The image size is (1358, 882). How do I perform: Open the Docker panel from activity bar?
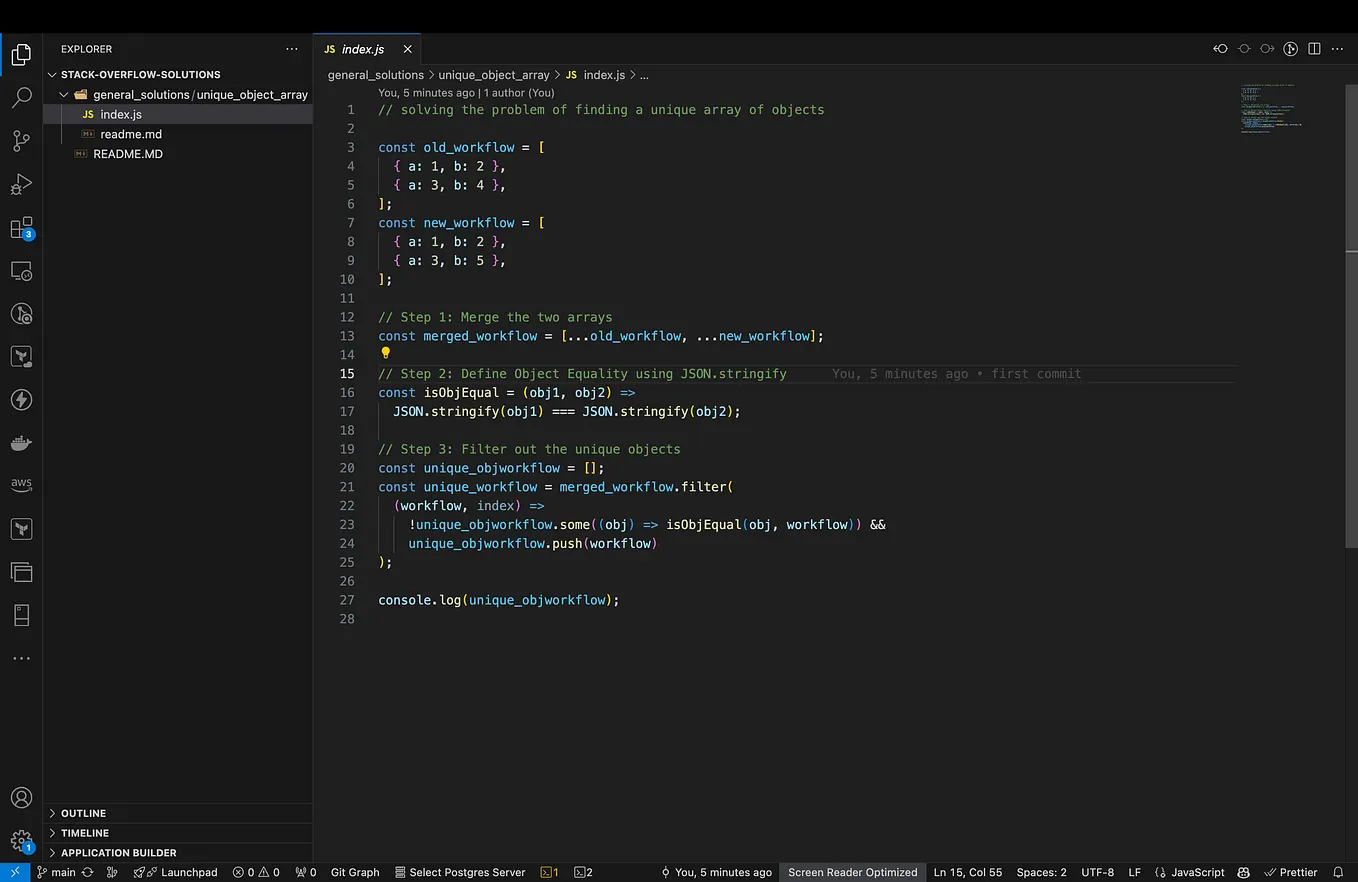coord(21,442)
